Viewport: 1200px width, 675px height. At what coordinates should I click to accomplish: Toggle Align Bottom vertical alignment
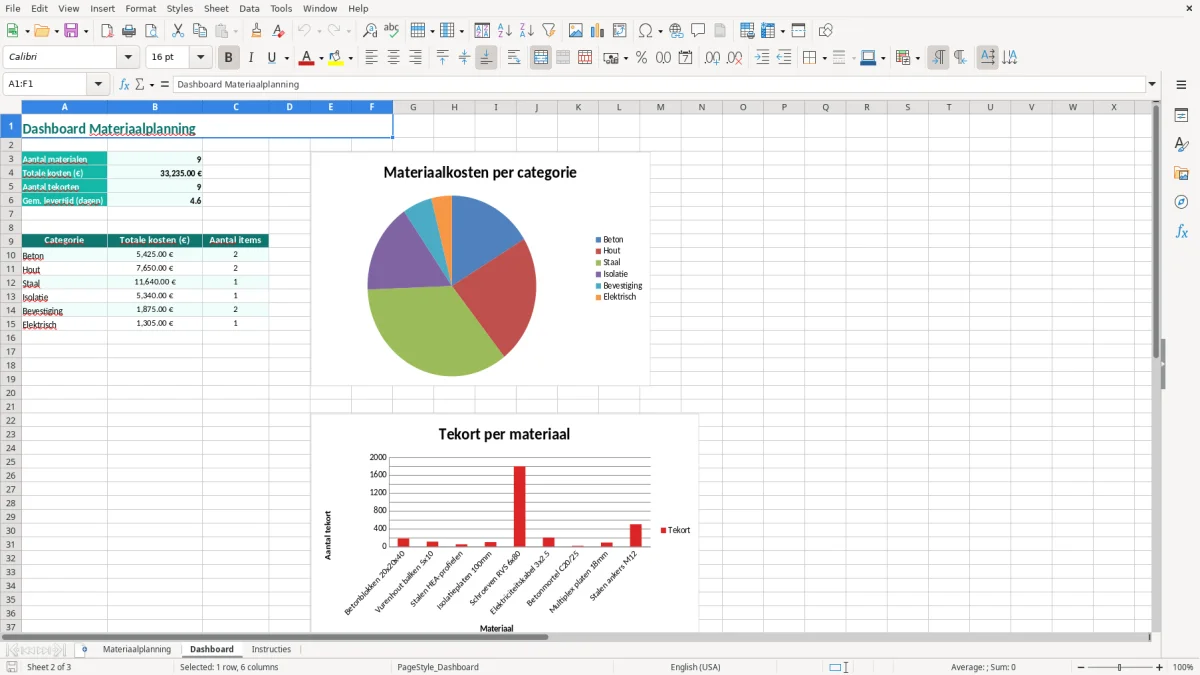(486, 58)
